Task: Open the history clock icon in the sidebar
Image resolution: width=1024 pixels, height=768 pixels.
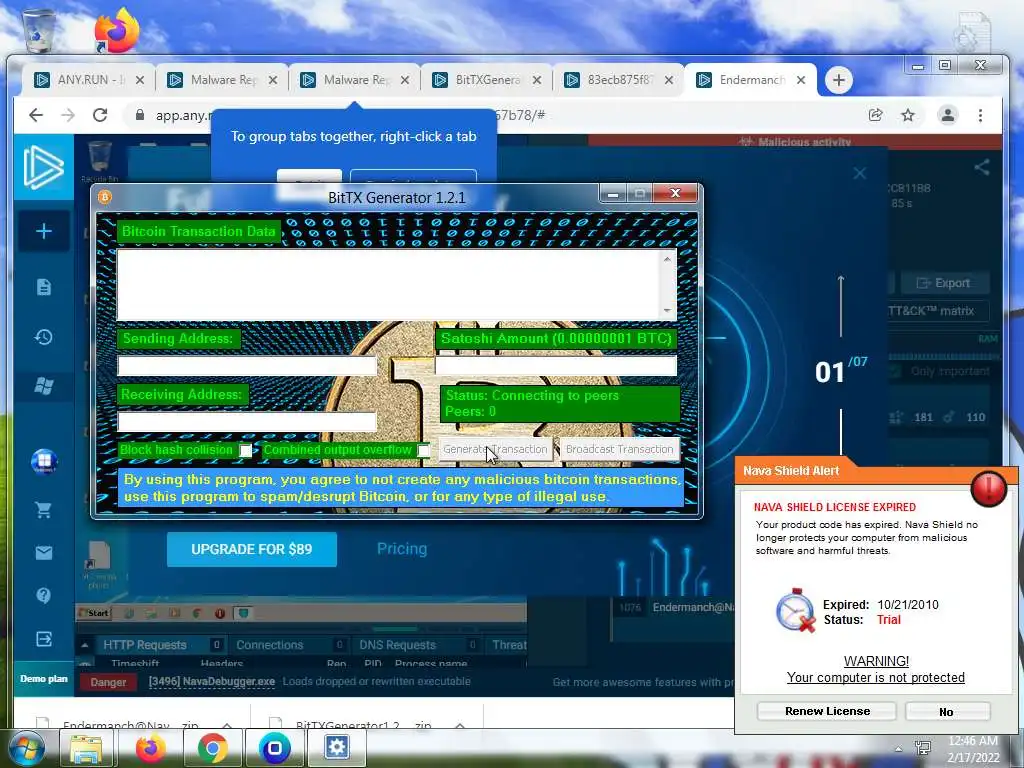Action: [44, 337]
